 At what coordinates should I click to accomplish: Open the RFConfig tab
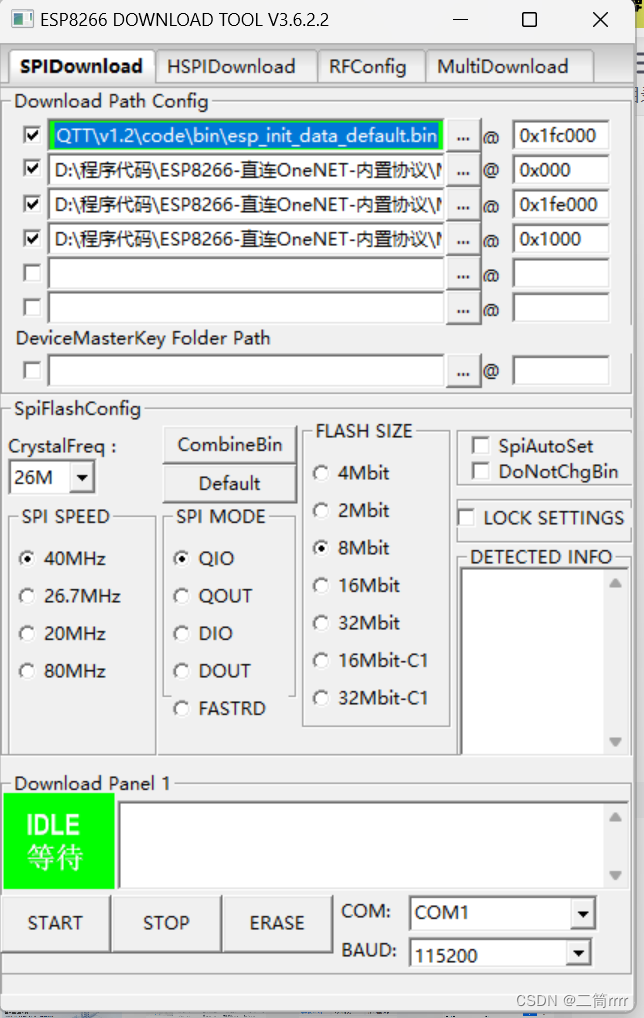click(x=370, y=67)
